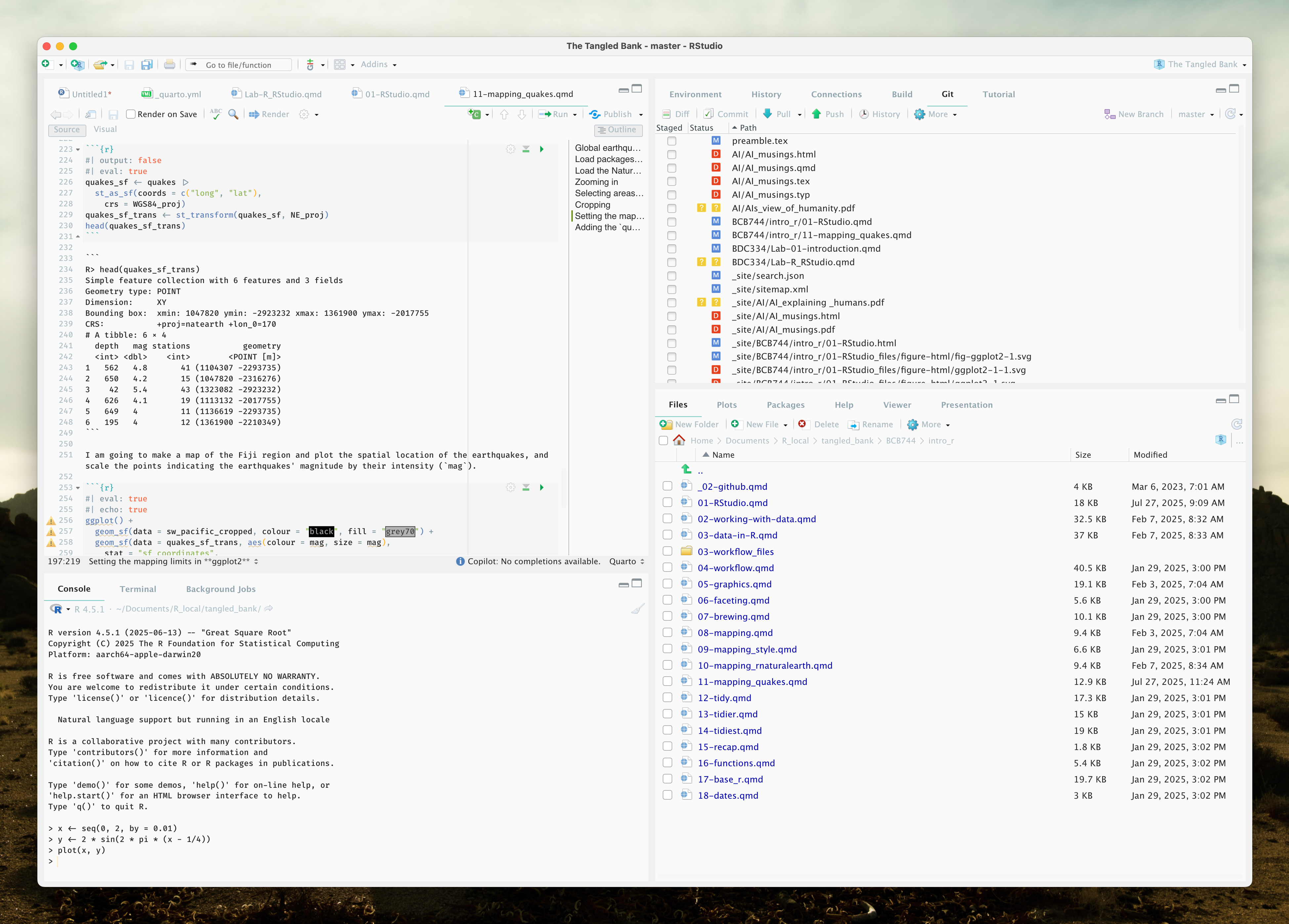This screenshot has height=924, width=1289.
Task: Click the spell check ABC icon
Action: [x=216, y=114]
